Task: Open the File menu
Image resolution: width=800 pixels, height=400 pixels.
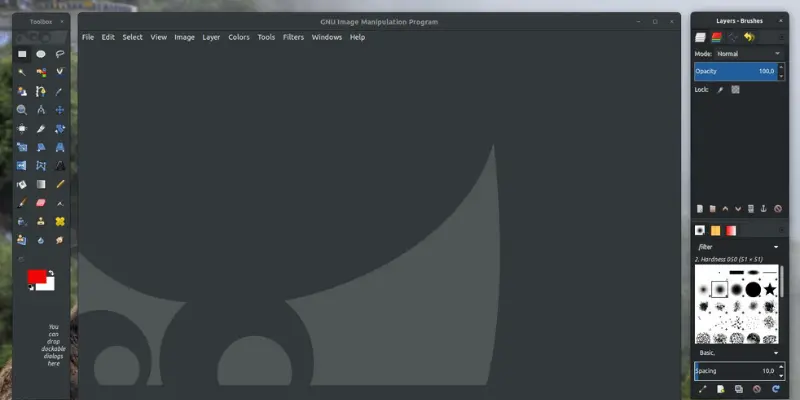Action: 88,37
